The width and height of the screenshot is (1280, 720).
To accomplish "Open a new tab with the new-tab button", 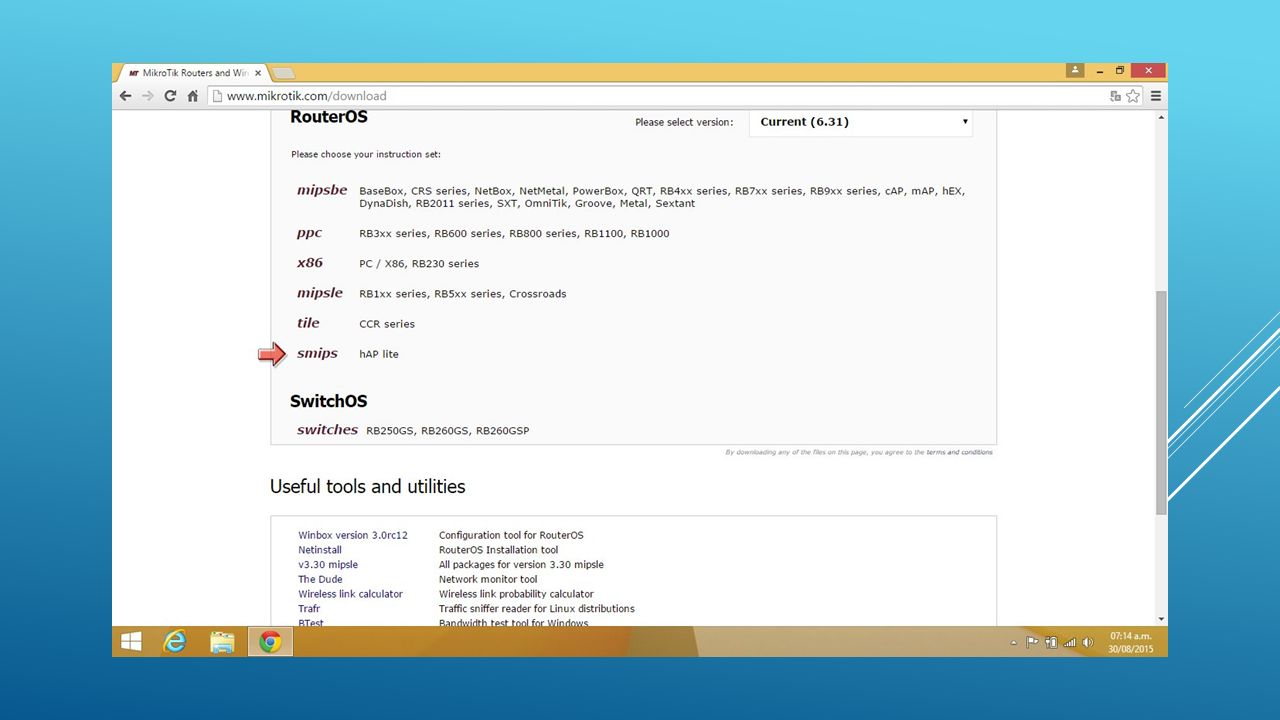I will click(x=283, y=73).
